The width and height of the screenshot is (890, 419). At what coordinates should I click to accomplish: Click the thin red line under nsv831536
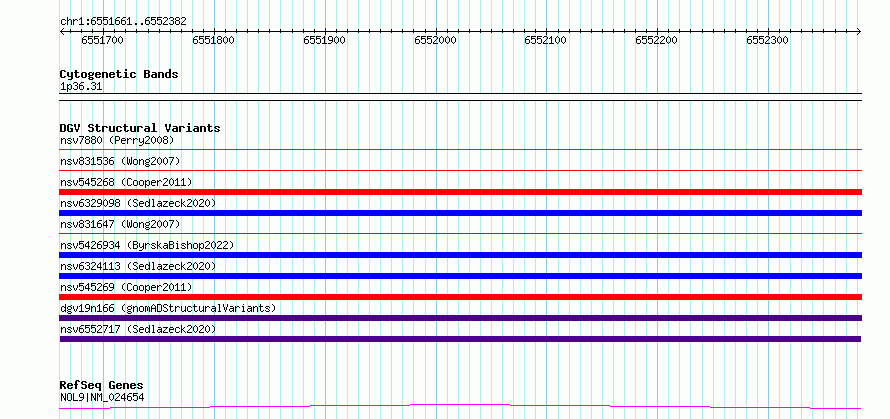pos(460,170)
